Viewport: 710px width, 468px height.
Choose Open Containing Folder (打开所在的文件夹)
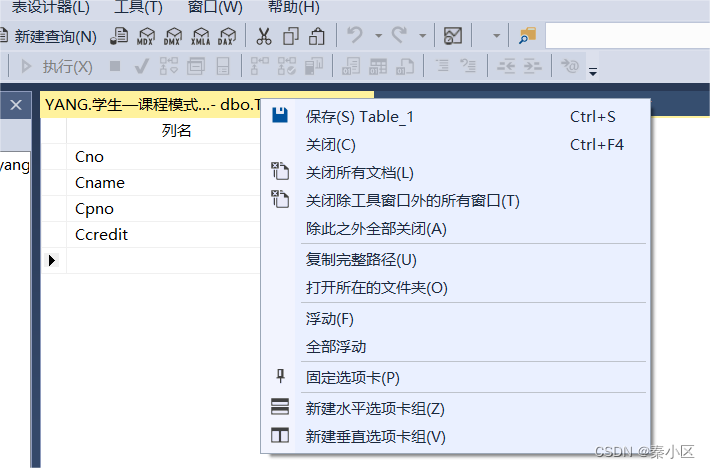(x=456, y=288)
